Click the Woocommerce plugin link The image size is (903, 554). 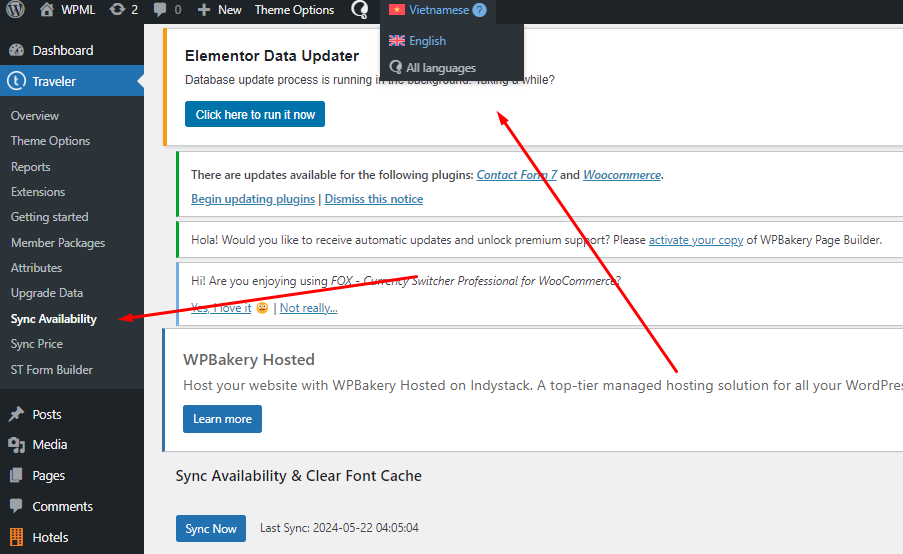tap(622, 174)
